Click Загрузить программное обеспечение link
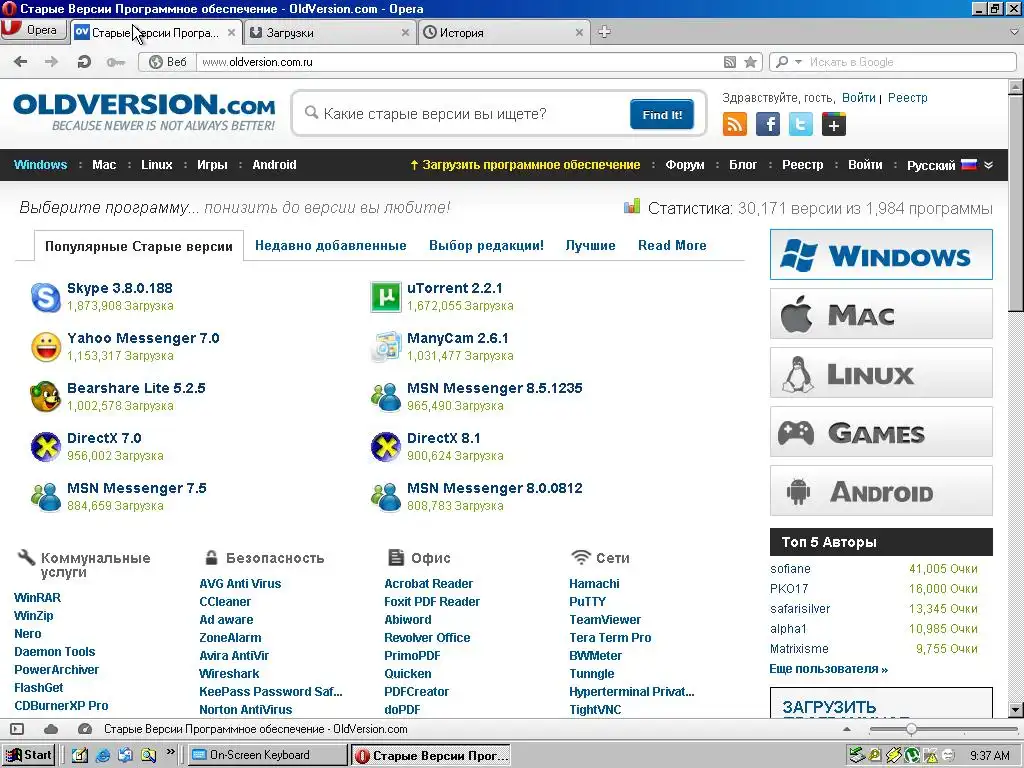The image size is (1024, 768). pyautogui.click(x=524, y=165)
